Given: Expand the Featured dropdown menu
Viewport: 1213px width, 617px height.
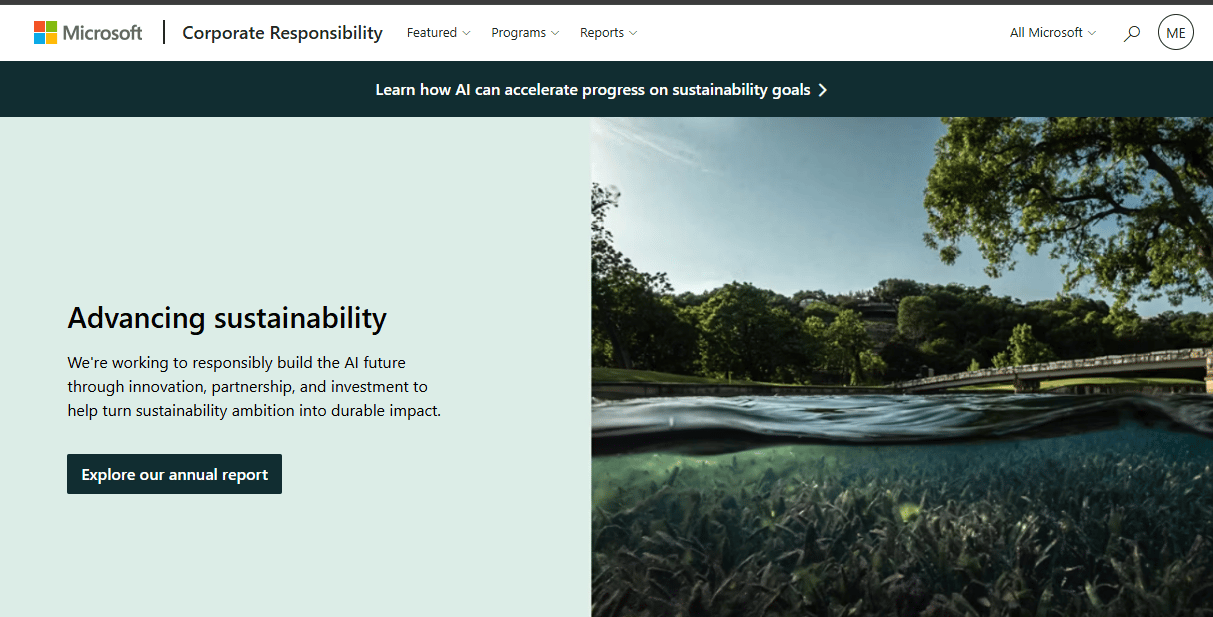Looking at the screenshot, I should coord(438,33).
